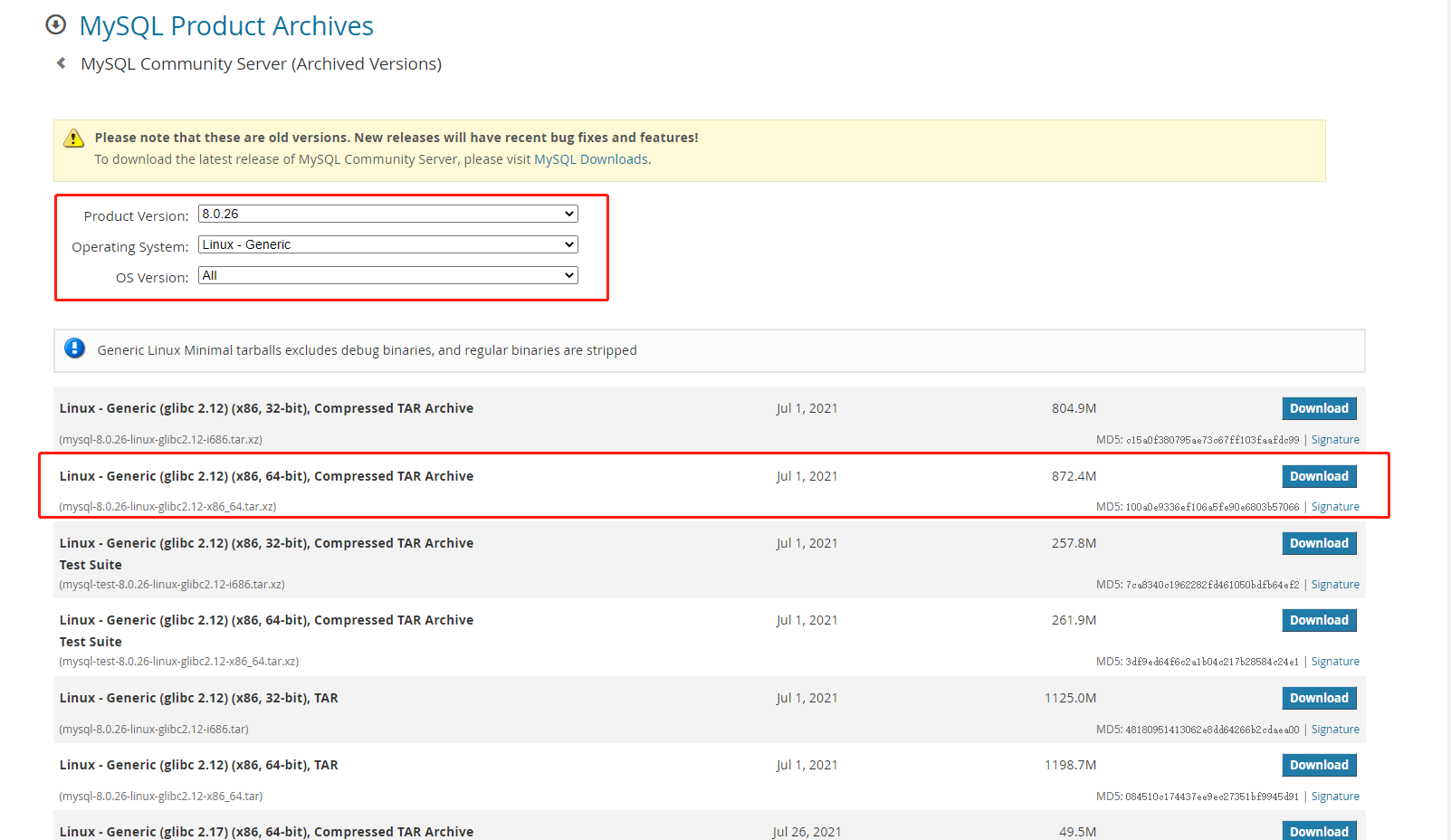Download the 32-bit Test Suite archive, 257.8M
Screen dimensions: 1451x840
click(1319, 543)
